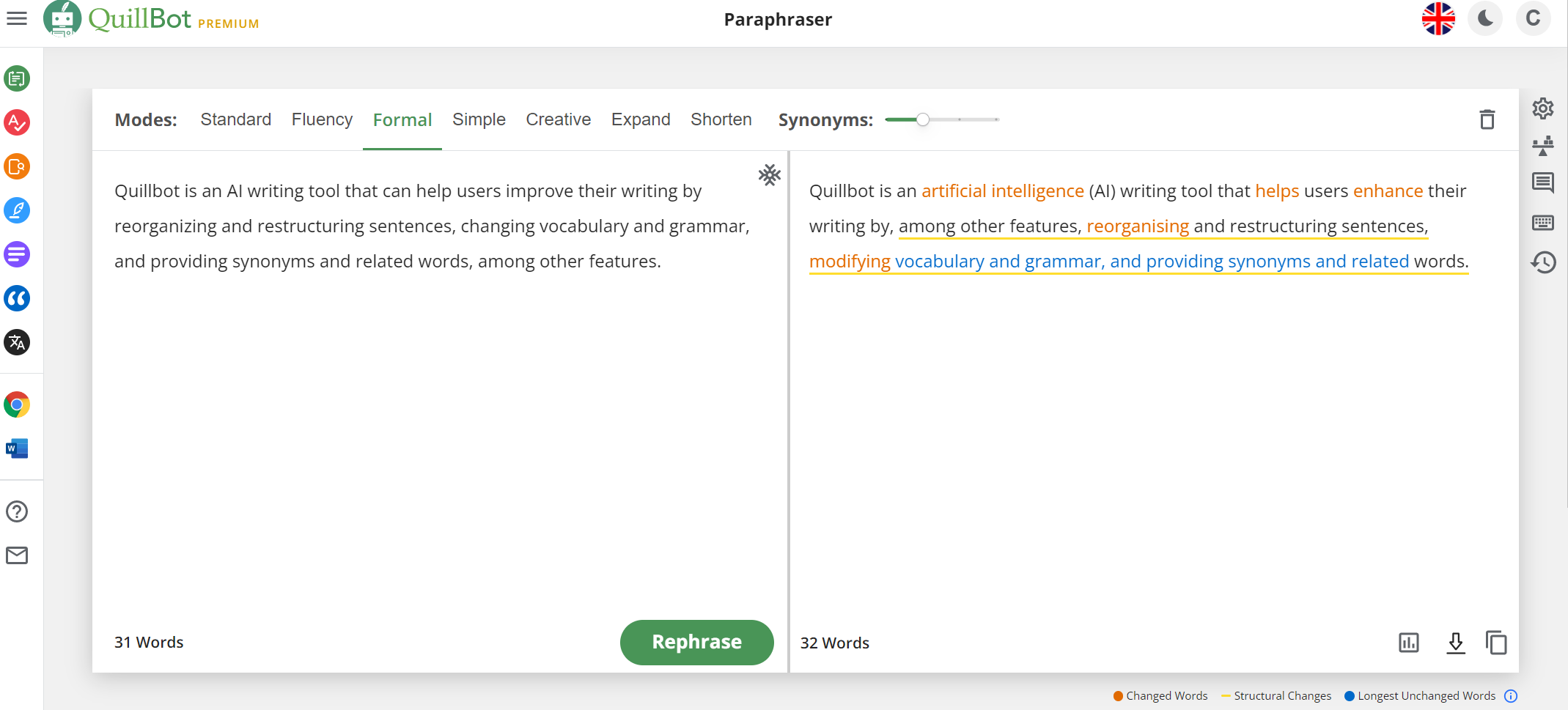Click the changed word 'reorganising'

point(1138,226)
